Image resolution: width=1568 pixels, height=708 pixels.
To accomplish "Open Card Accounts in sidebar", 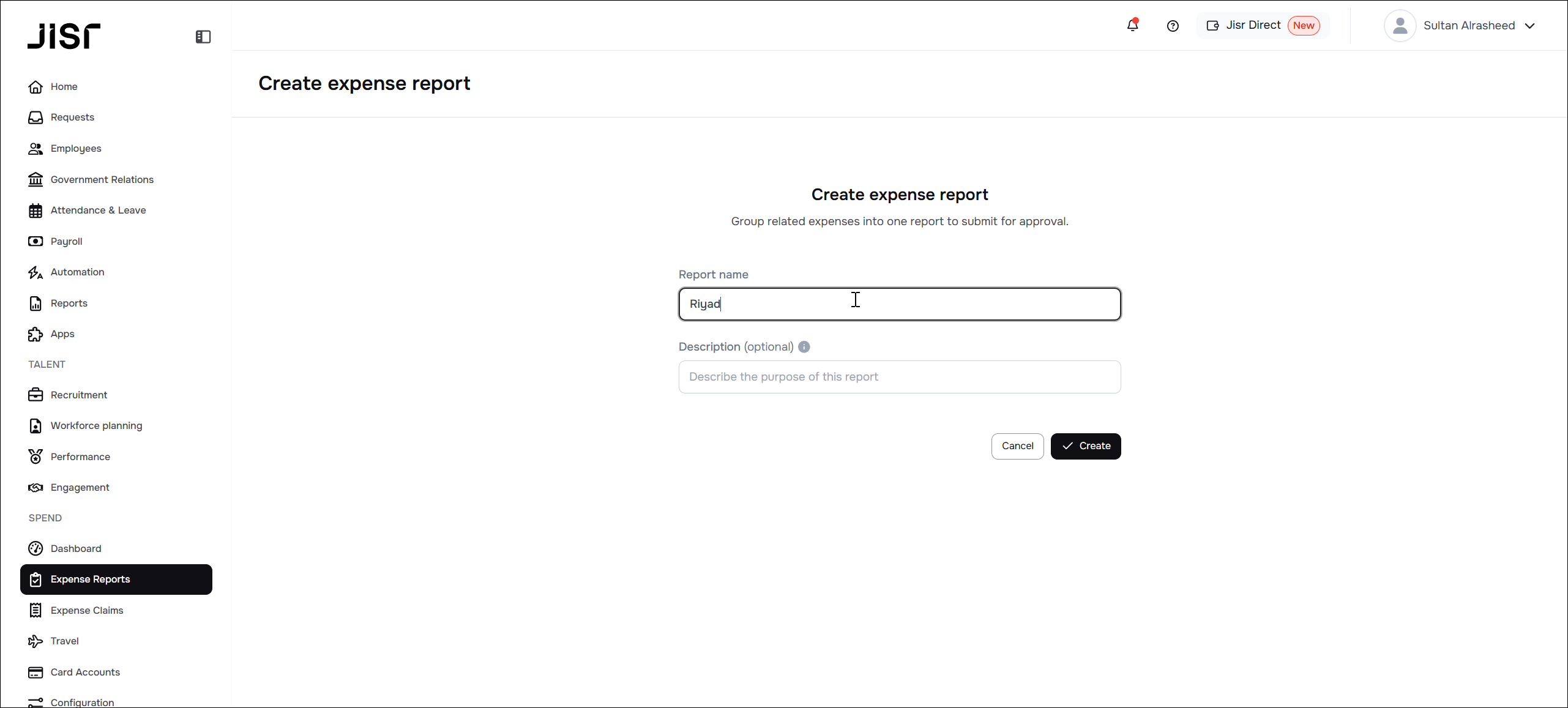I will tap(85, 672).
